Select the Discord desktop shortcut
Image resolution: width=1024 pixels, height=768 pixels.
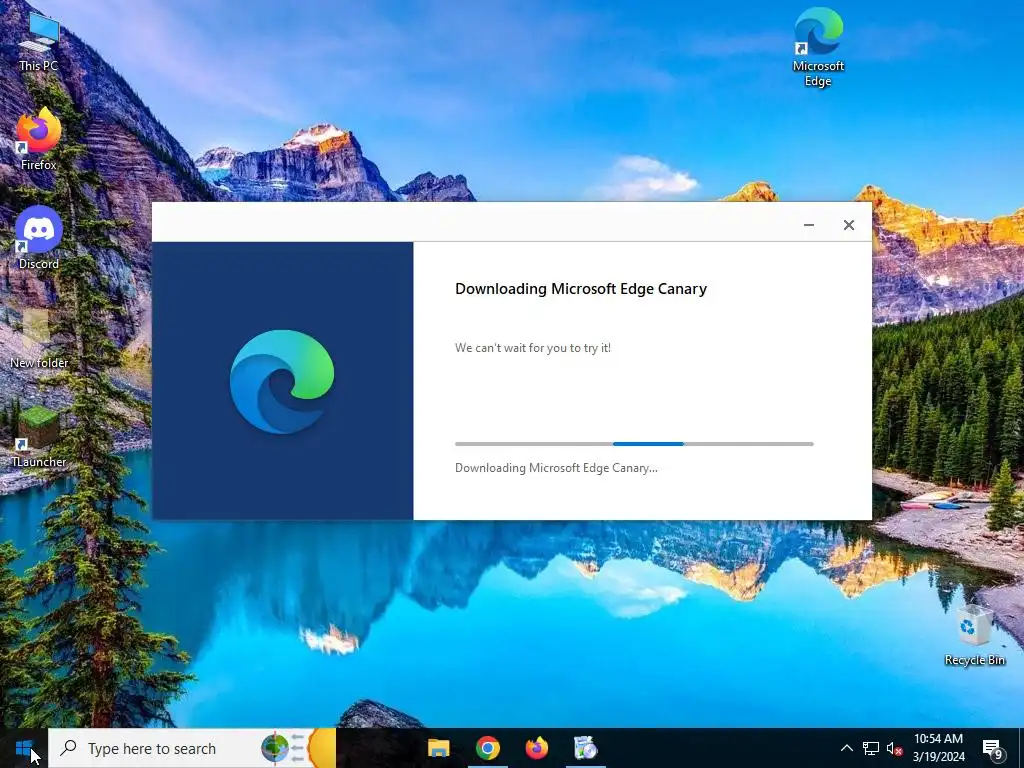tap(39, 238)
